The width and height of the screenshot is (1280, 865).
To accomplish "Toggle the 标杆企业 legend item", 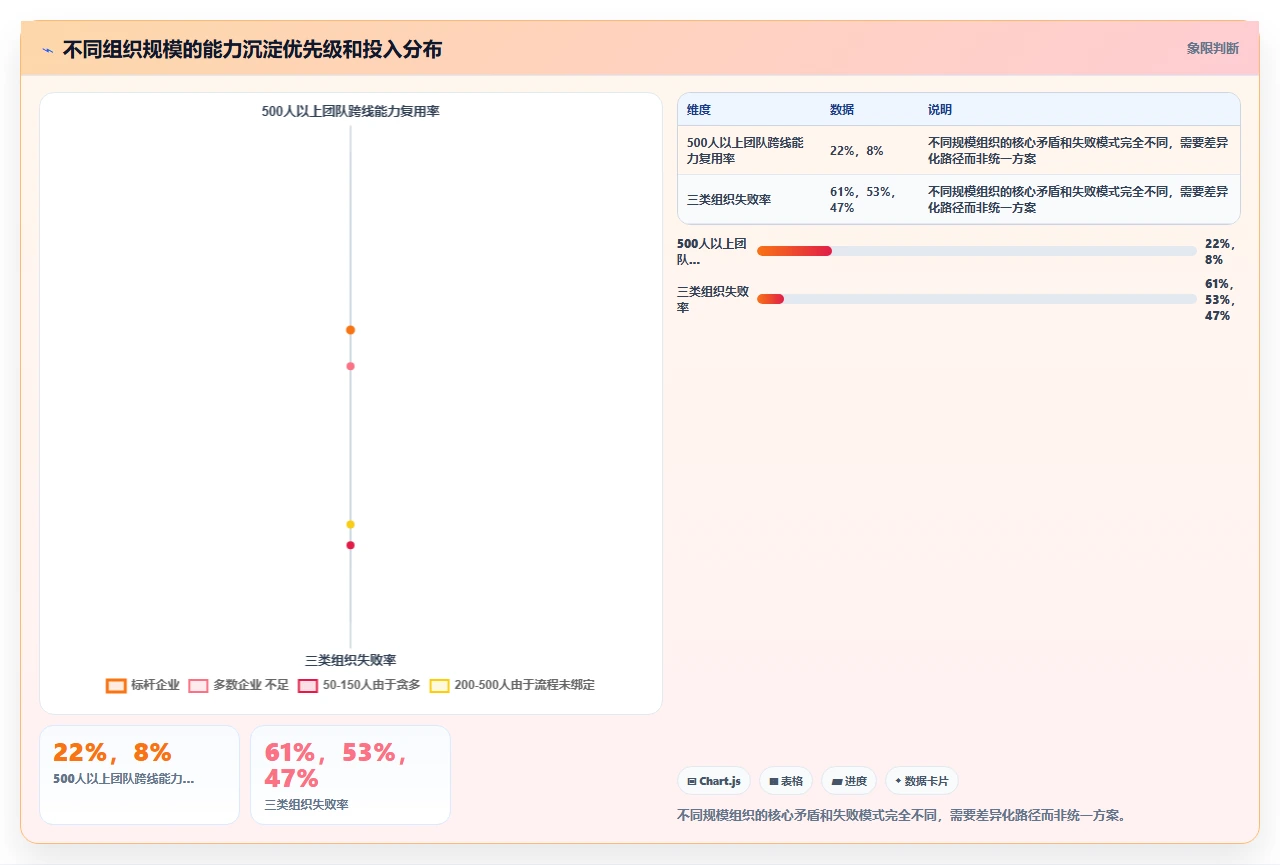I will pyautogui.click(x=143, y=685).
